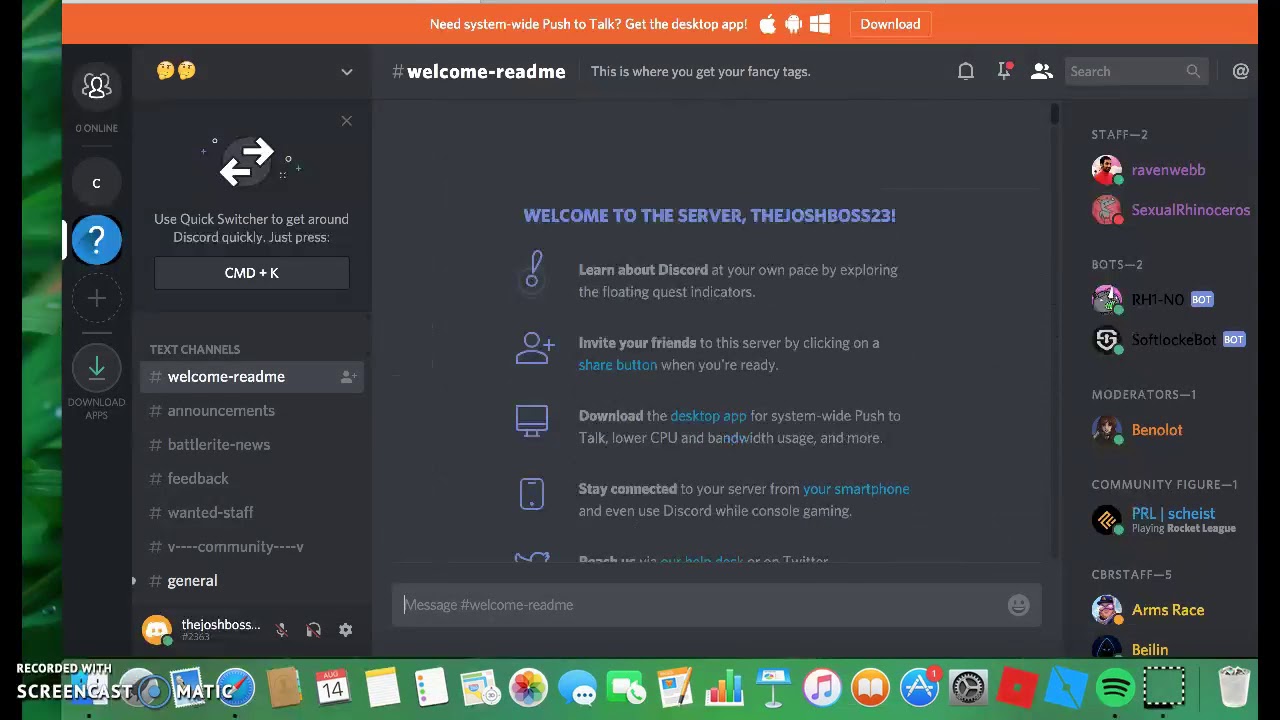The height and width of the screenshot is (720, 1280).
Task: Click the Android icon in banner
Action: 794,24
